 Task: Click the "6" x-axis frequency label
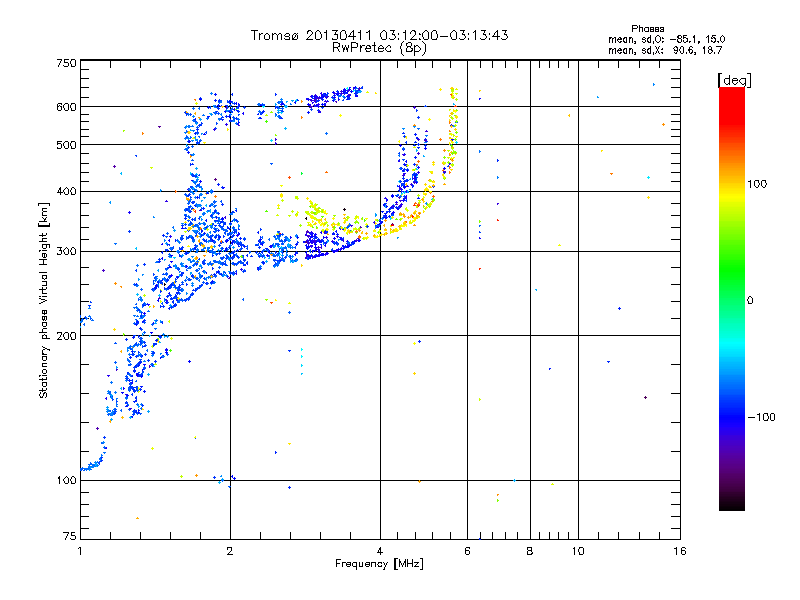click(x=467, y=551)
